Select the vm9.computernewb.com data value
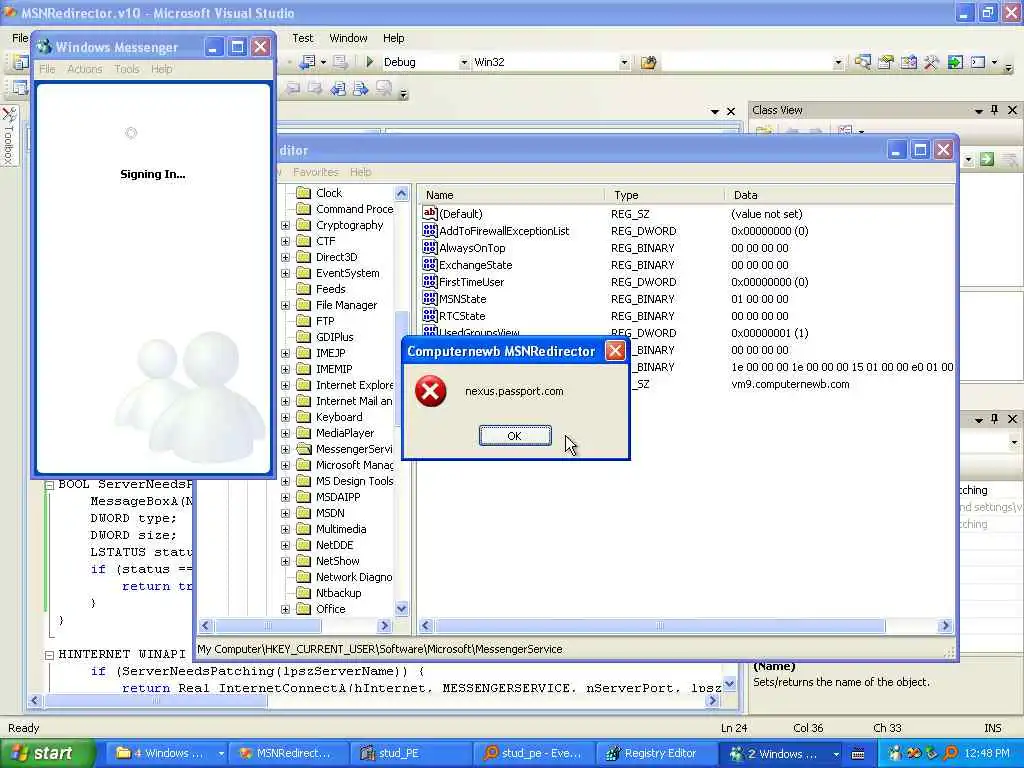 (790, 384)
